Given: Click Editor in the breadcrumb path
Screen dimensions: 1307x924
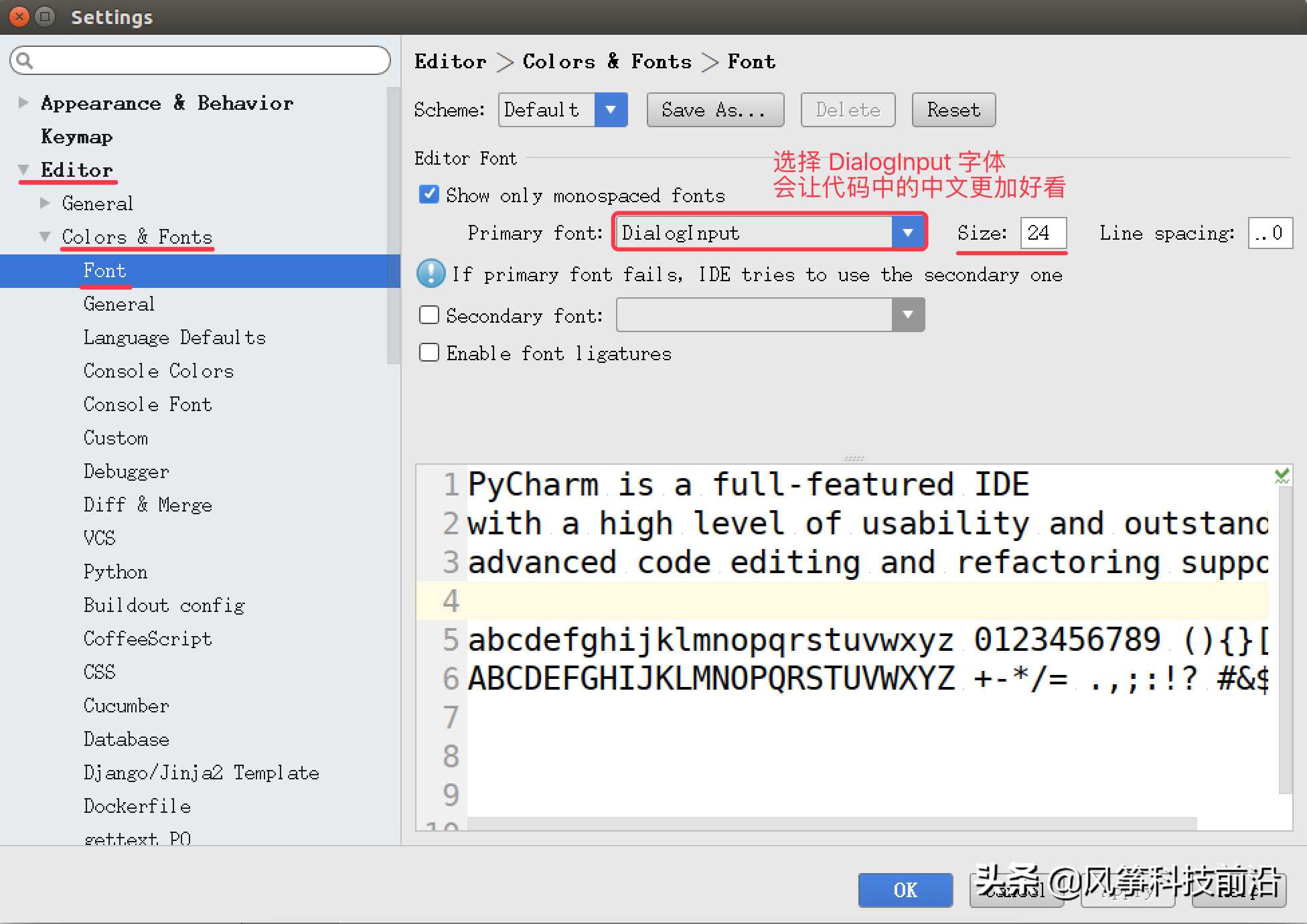Looking at the screenshot, I should pyautogui.click(x=450, y=62).
